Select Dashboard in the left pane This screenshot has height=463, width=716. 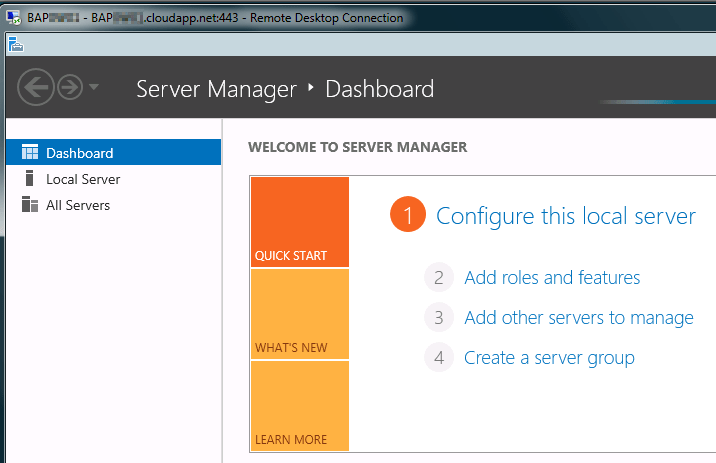[x=114, y=152]
